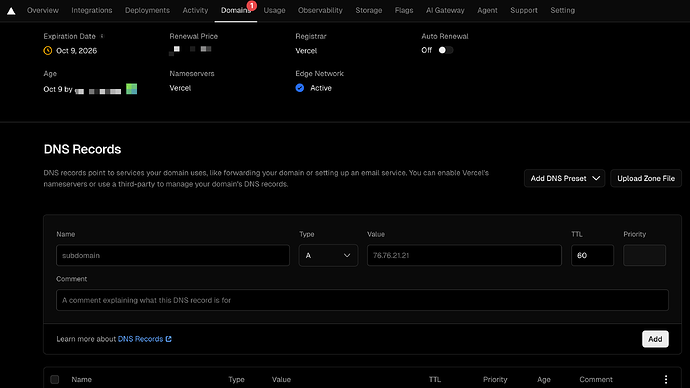This screenshot has width=690, height=388.
Task: Go to the Storage tab
Action: coord(369,10)
